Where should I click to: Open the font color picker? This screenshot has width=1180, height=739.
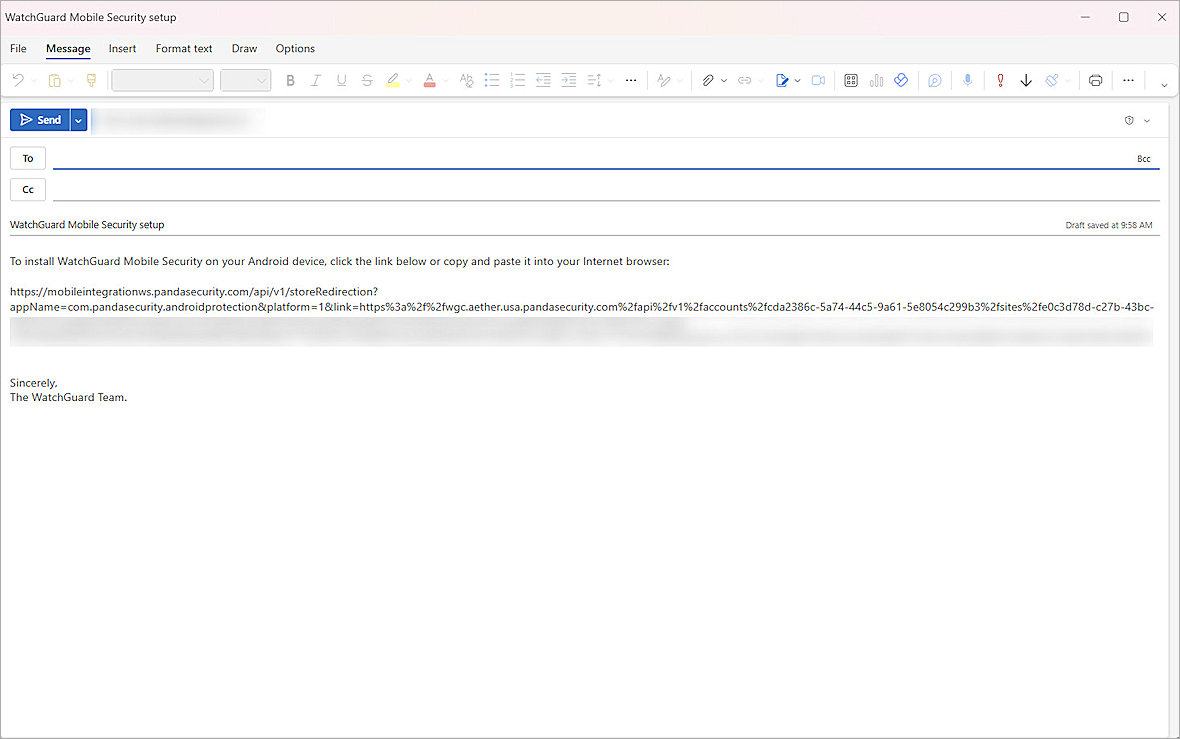pos(430,80)
